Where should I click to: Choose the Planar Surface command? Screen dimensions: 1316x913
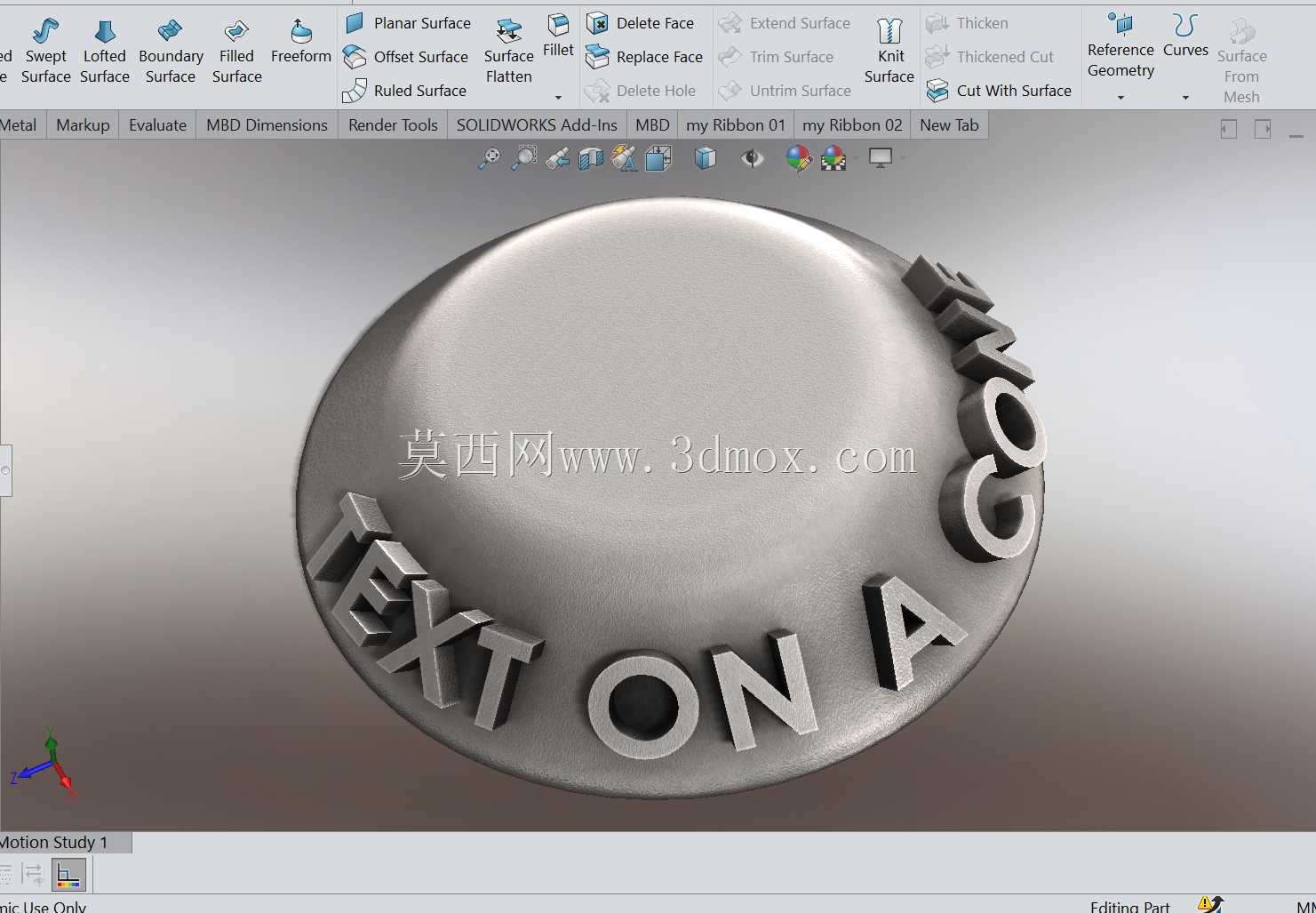(x=408, y=23)
